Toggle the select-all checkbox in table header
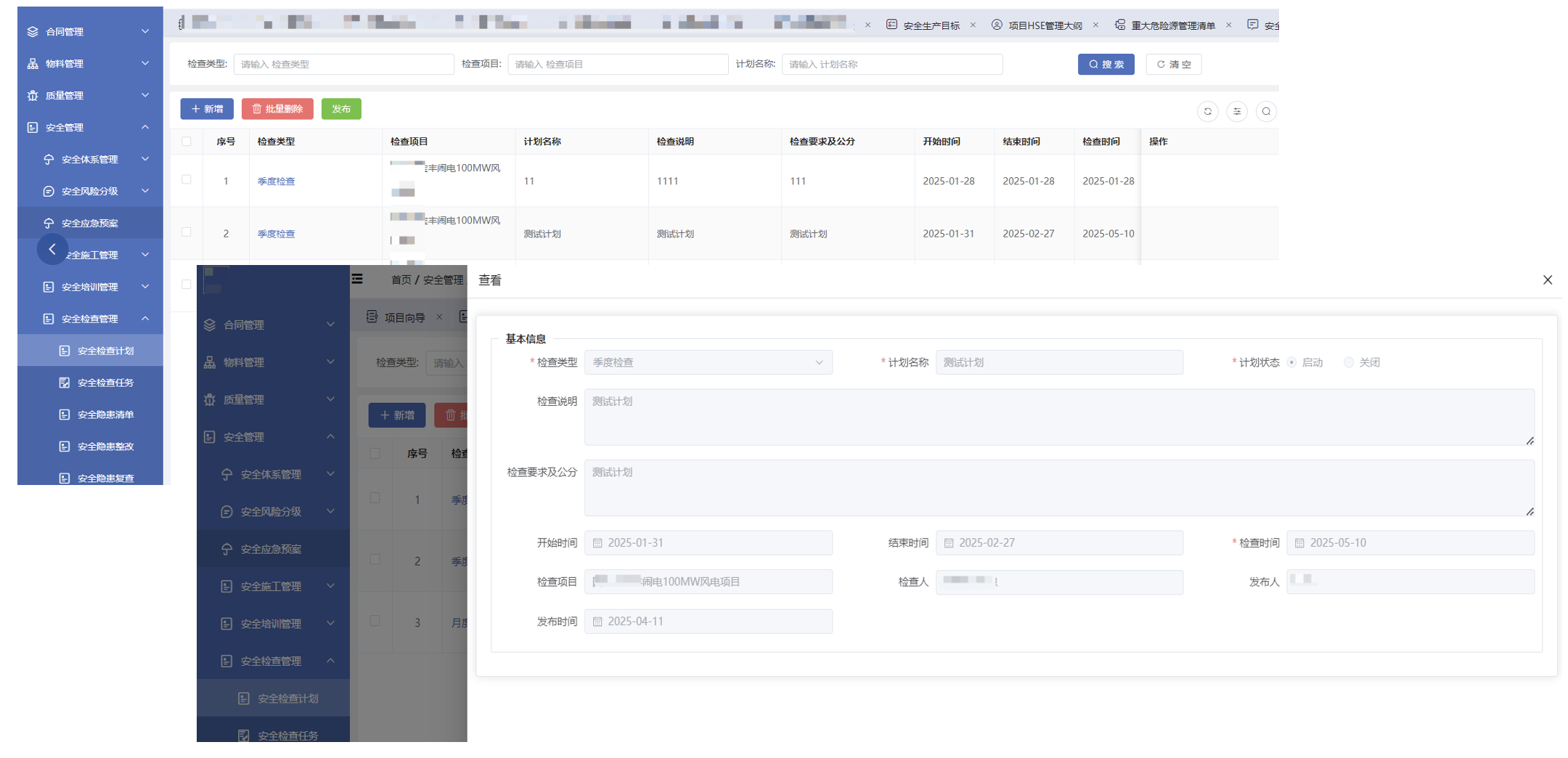 point(187,142)
